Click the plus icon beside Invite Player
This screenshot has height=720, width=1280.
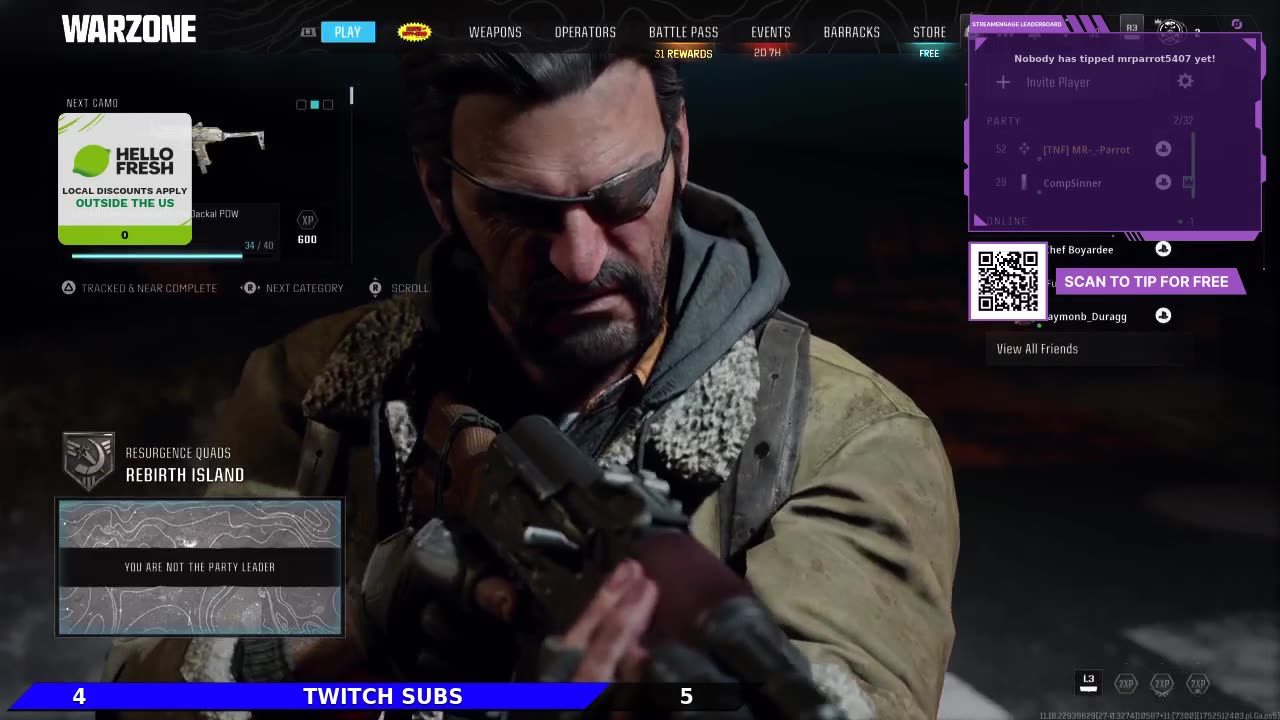(x=1003, y=82)
